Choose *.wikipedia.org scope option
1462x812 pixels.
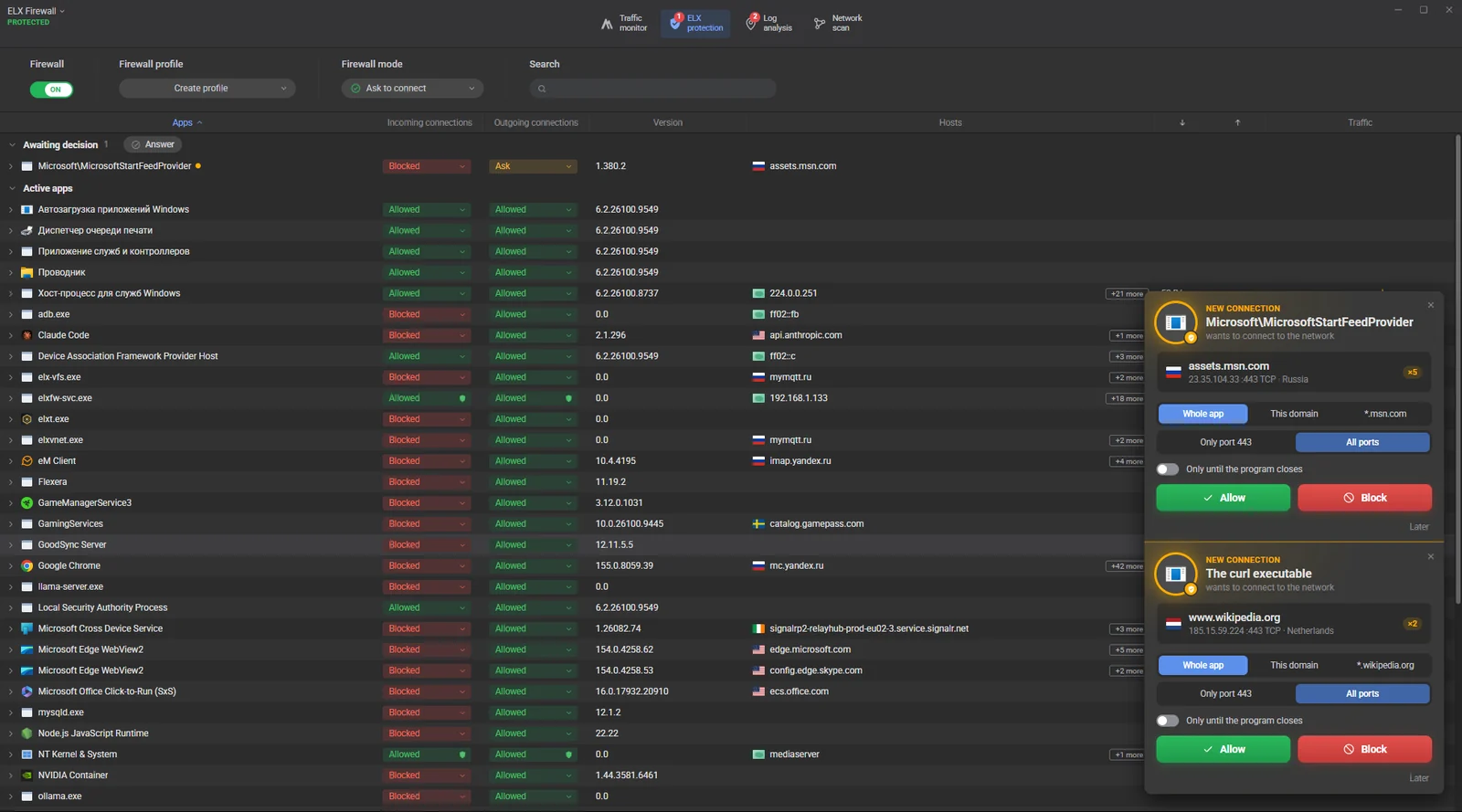coord(1385,665)
